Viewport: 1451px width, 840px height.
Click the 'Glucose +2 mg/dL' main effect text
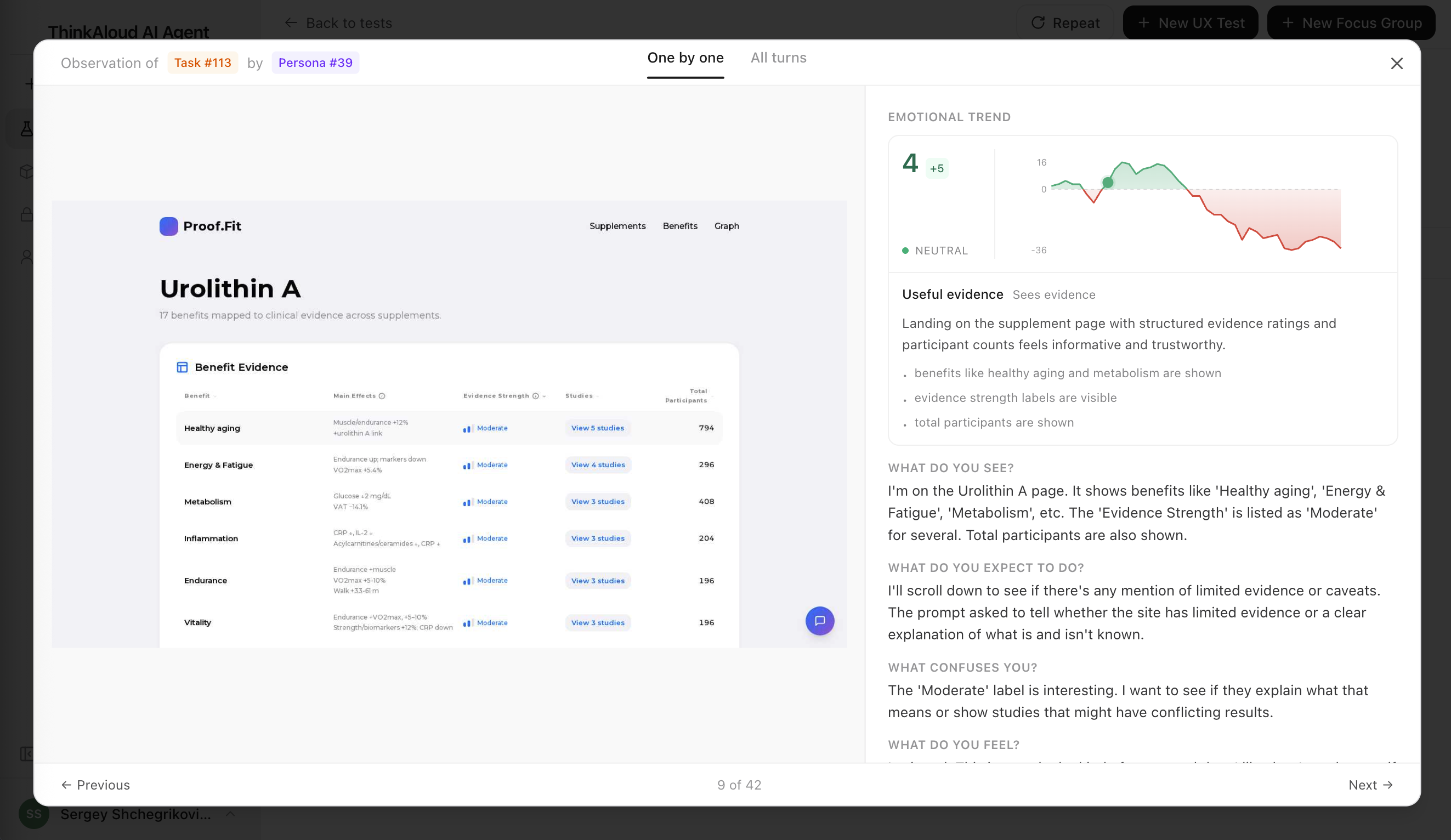pyautogui.click(x=361, y=496)
